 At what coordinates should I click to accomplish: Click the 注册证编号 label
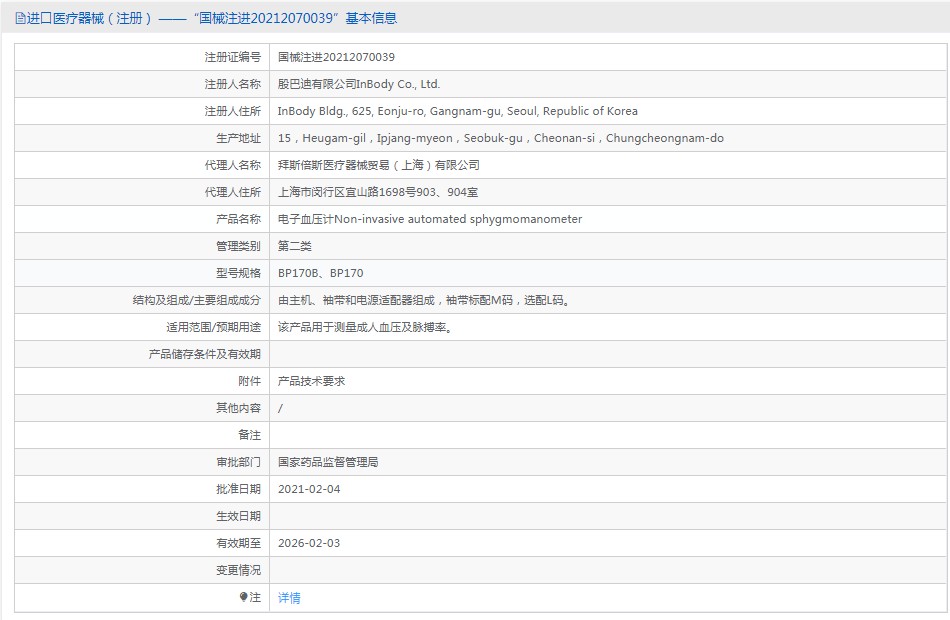point(233,57)
